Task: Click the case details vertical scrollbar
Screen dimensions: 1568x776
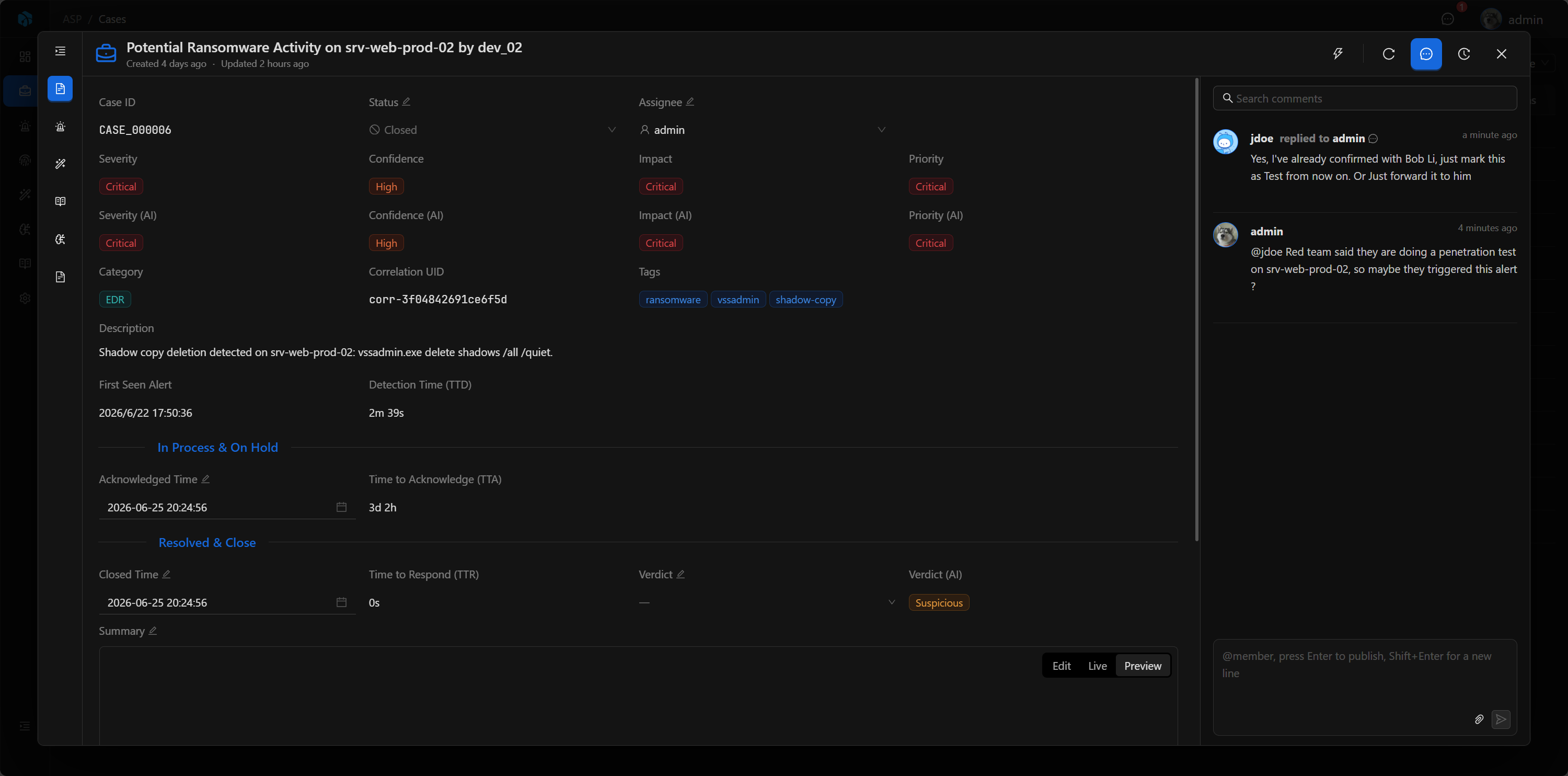Action: coord(1197,310)
